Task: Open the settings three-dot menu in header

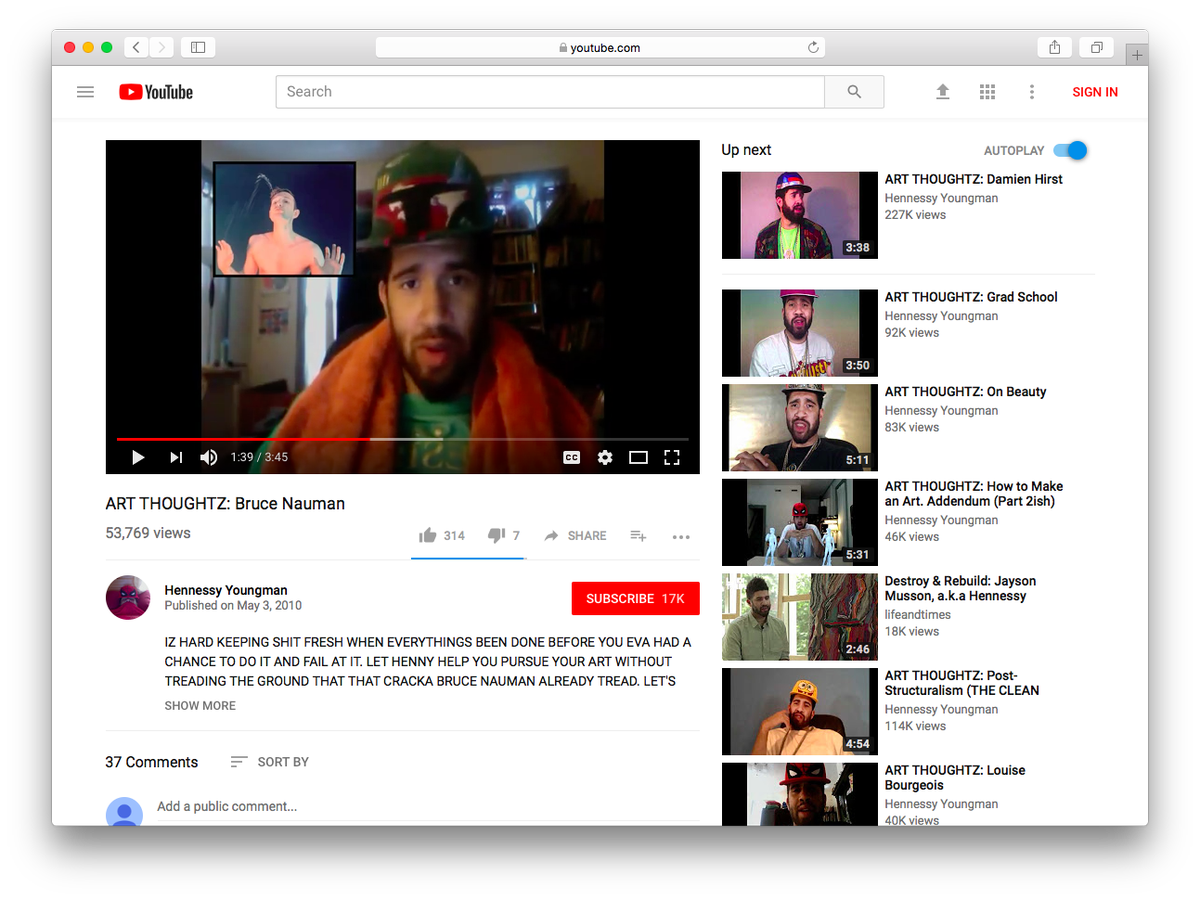Action: 1032,92
